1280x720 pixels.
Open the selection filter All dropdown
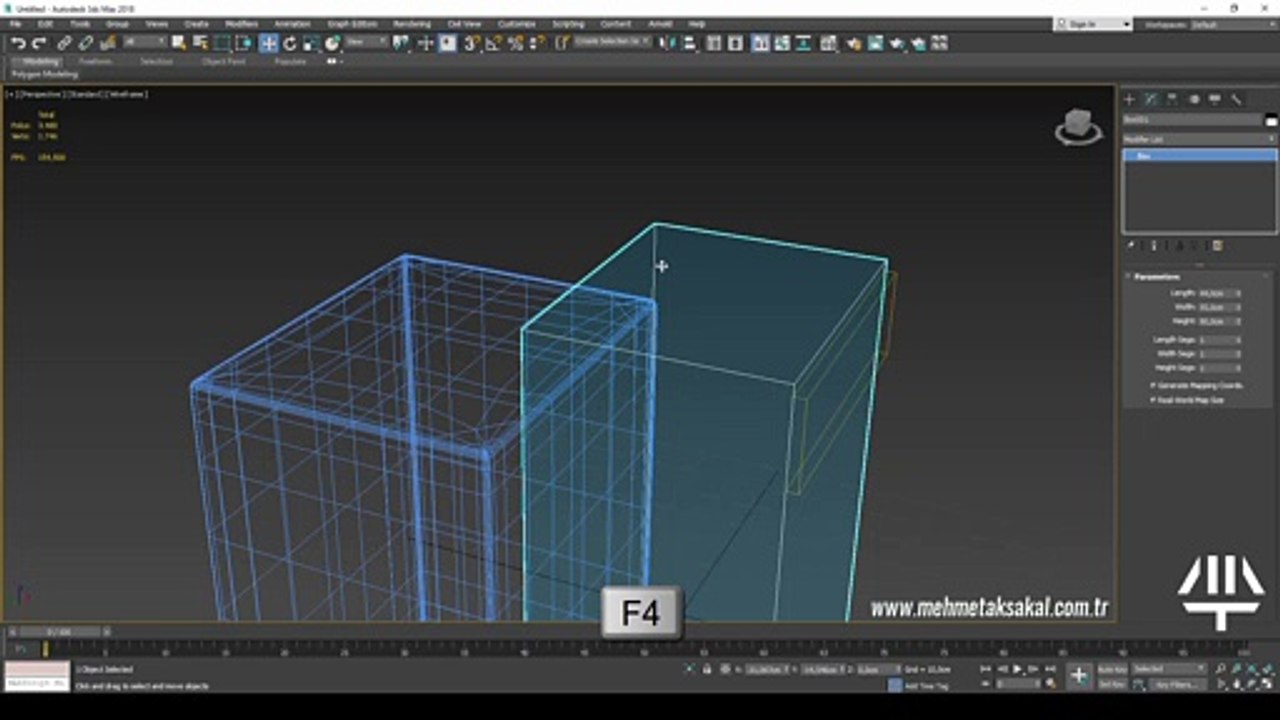(x=146, y=42)
